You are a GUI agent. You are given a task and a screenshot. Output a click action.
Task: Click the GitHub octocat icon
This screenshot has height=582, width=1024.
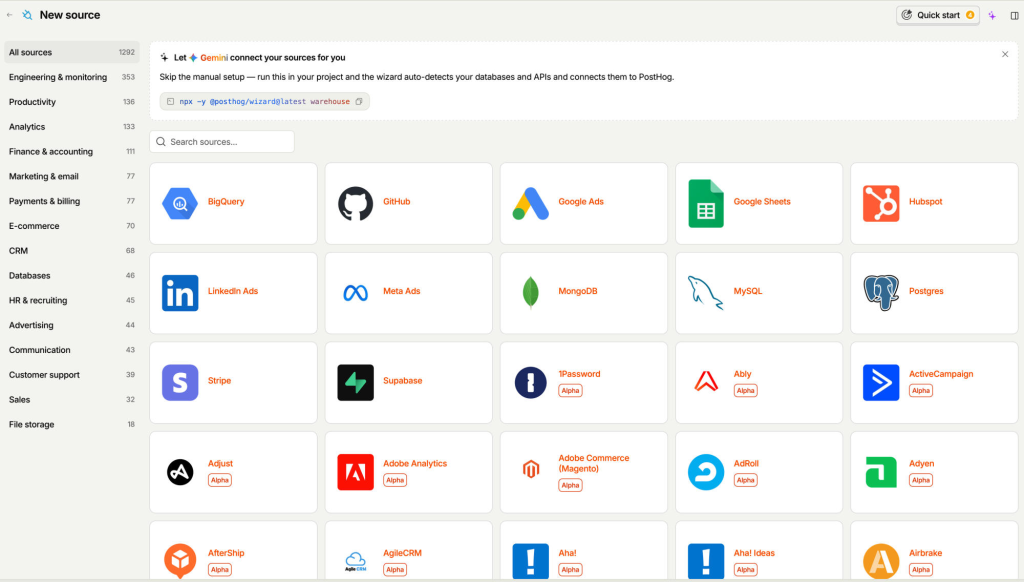(355, 203)
